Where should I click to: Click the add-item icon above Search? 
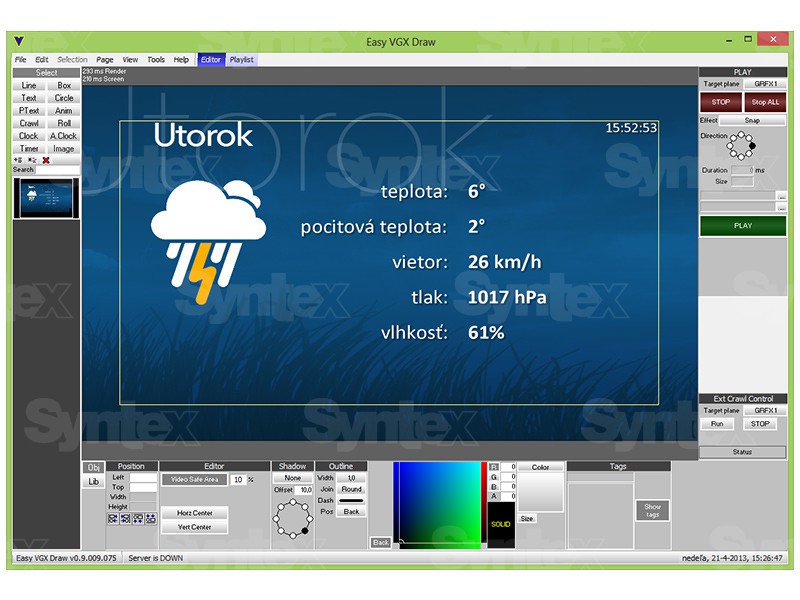(18, 160)
